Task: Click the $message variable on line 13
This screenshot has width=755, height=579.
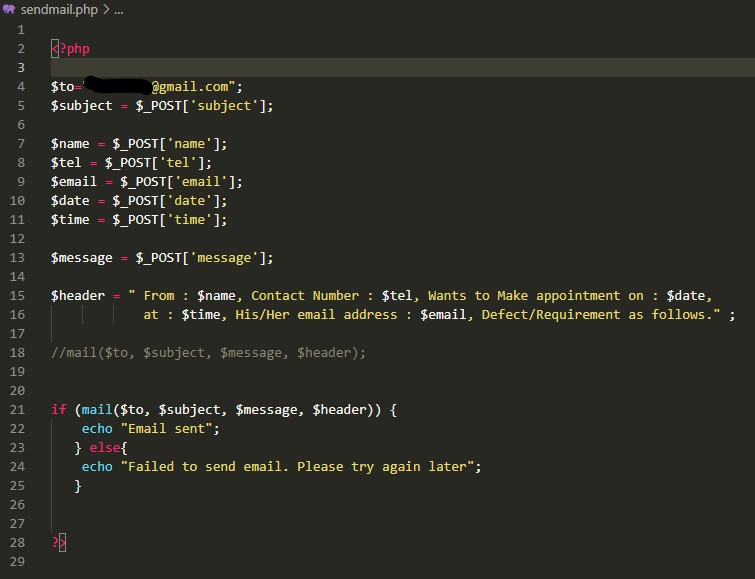Action: (x=81, y=258)
